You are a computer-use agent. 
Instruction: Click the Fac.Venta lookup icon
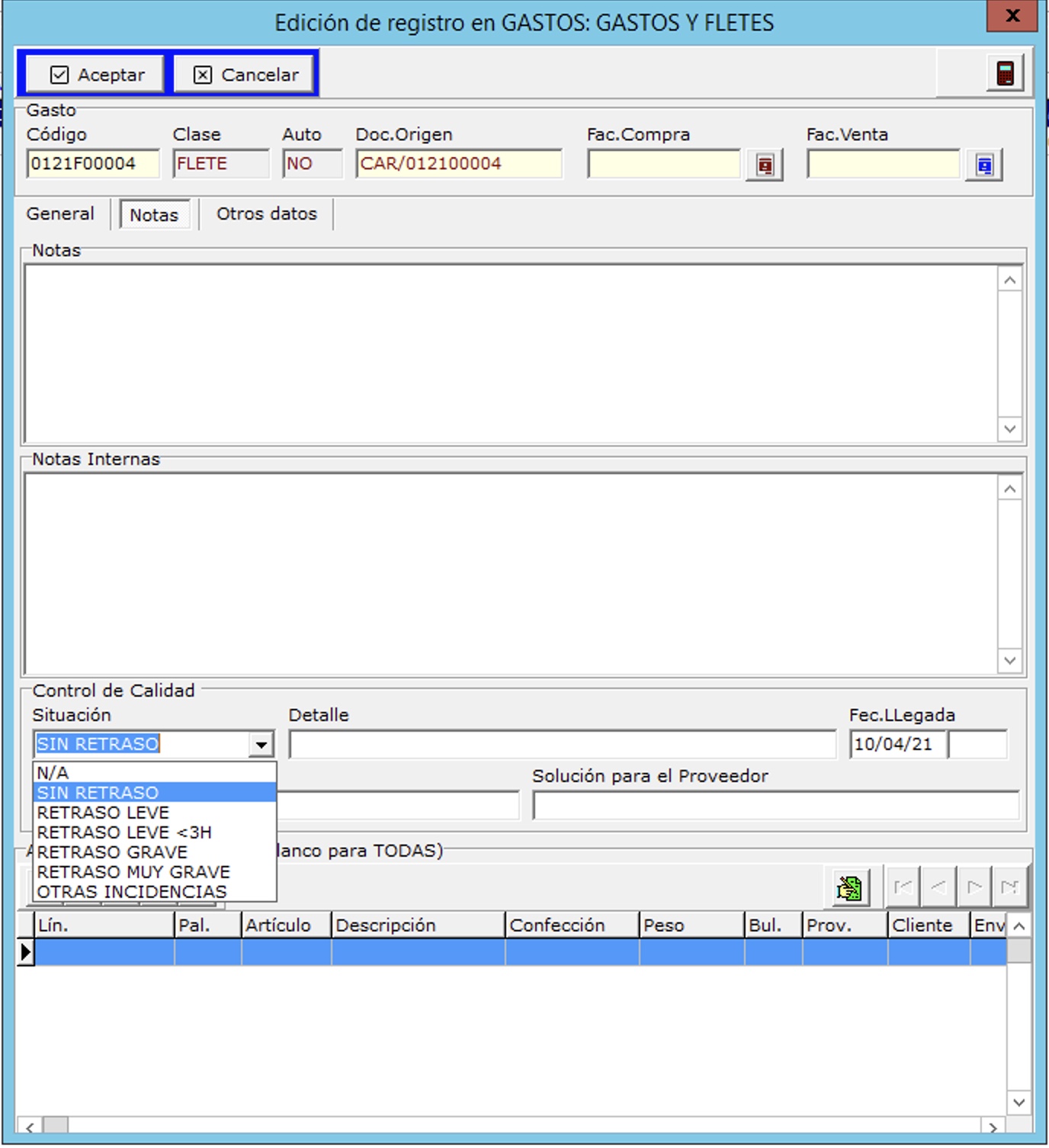tap(983, 165)
